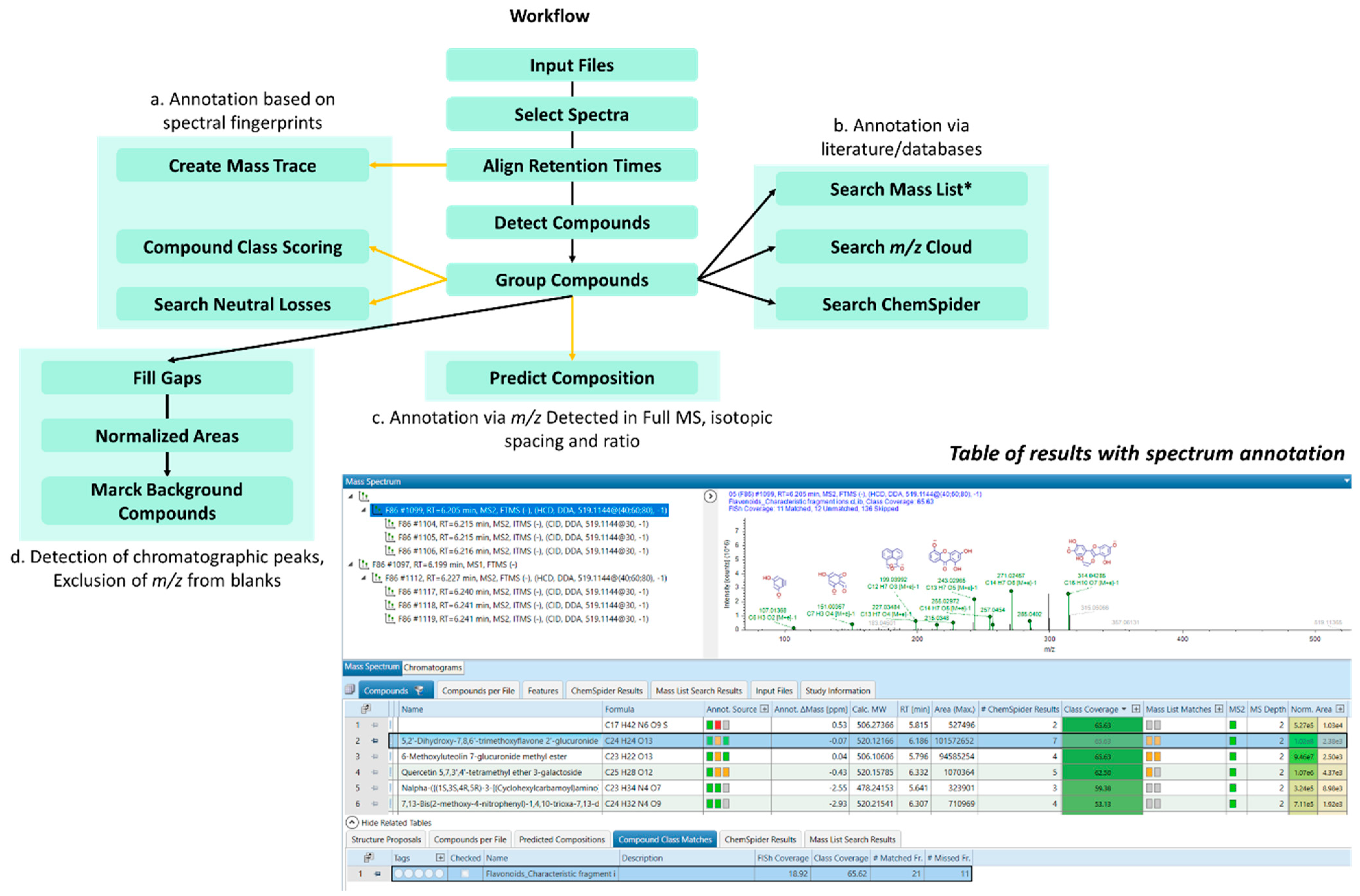Check the Flavonoids class match checkbox

pos(465,874)
